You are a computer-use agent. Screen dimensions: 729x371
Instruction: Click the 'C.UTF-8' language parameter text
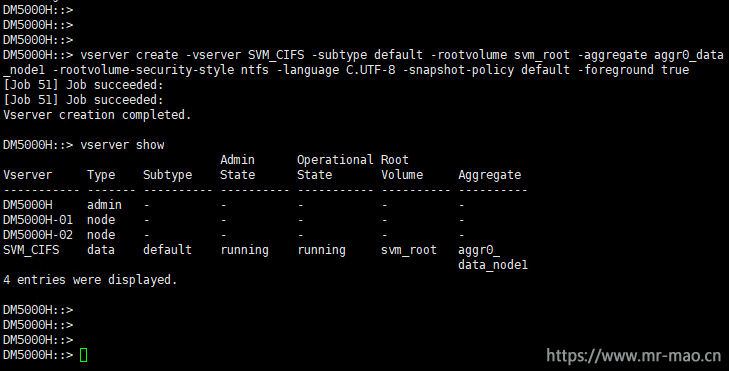pyautogui.click(x=371, y=70)
